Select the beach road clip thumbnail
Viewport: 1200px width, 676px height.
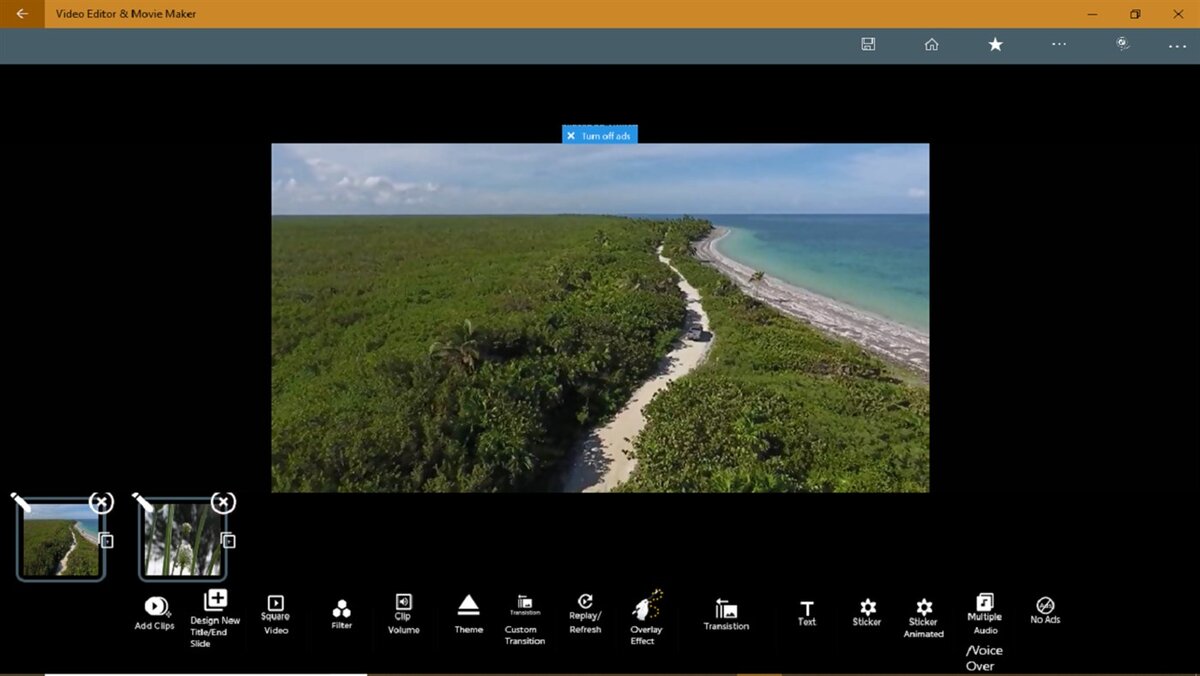click(x=60, y=541)
